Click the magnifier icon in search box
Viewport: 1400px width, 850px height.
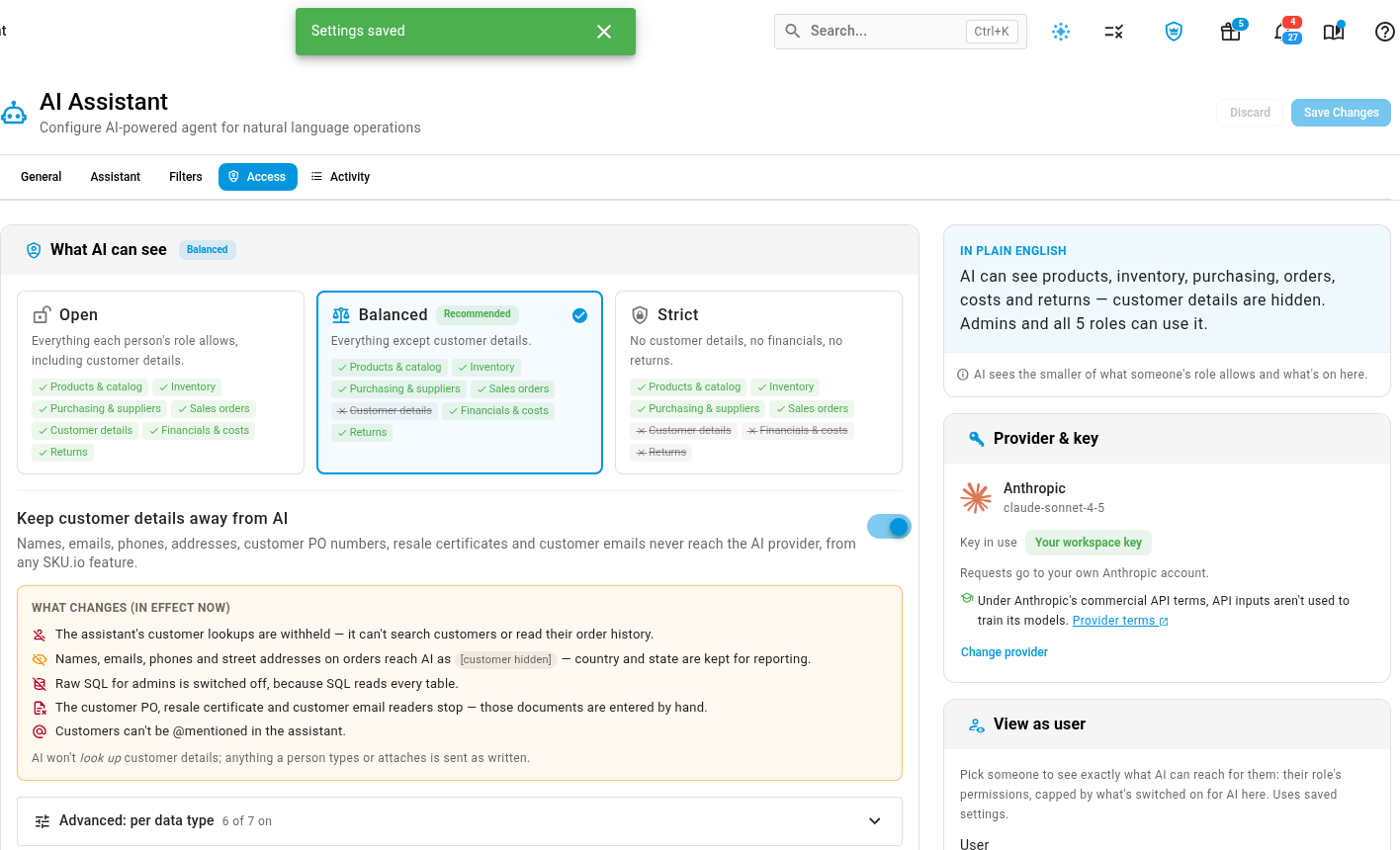(793, 32)
